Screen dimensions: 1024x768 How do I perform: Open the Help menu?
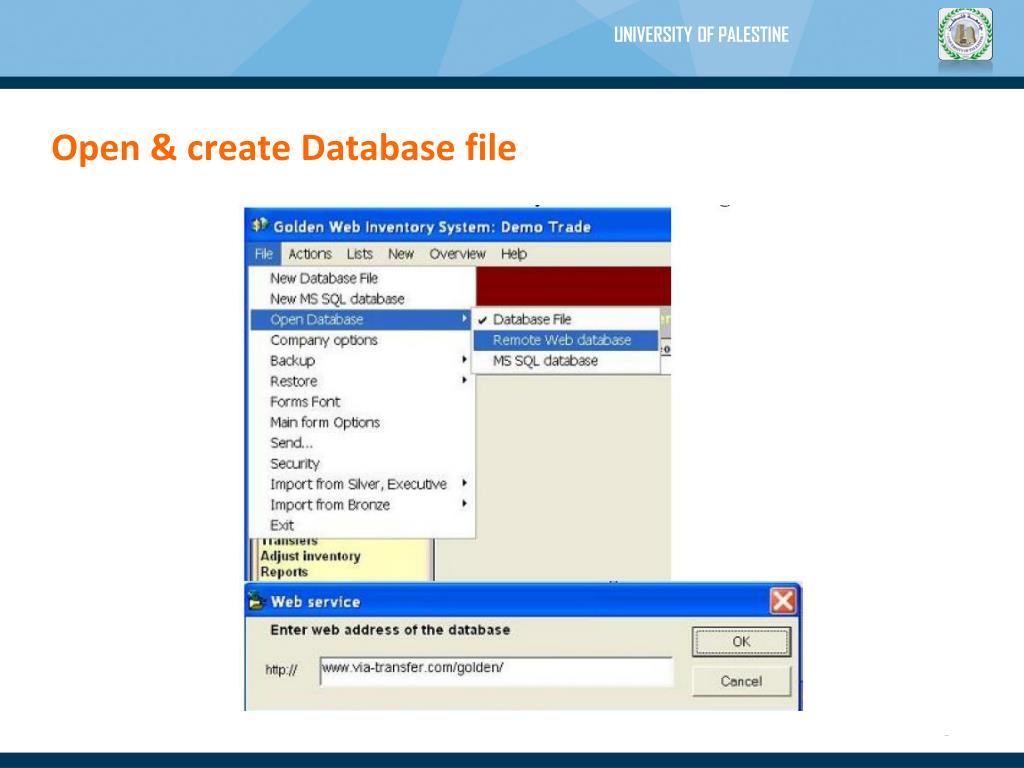click(514, 254)
